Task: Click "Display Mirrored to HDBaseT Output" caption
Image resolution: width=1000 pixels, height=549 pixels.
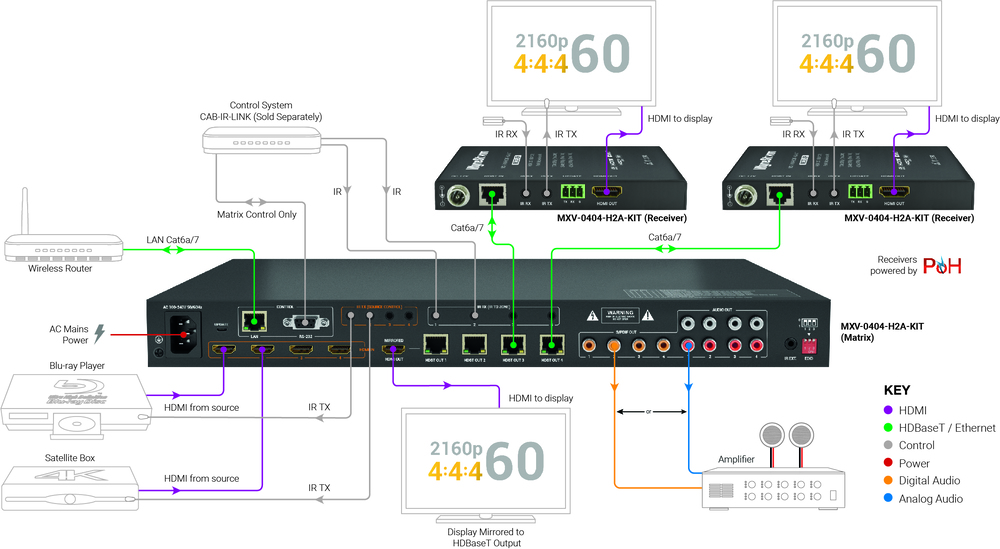Action: coord(486,538)
